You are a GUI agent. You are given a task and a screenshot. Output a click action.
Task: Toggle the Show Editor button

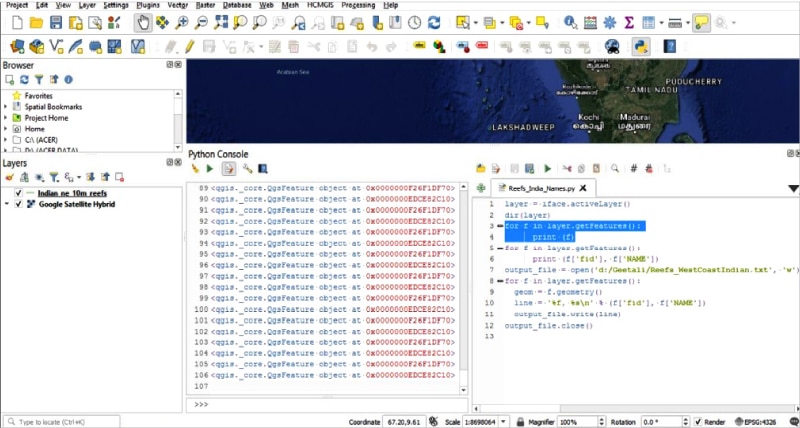click(x=229, y=169)
